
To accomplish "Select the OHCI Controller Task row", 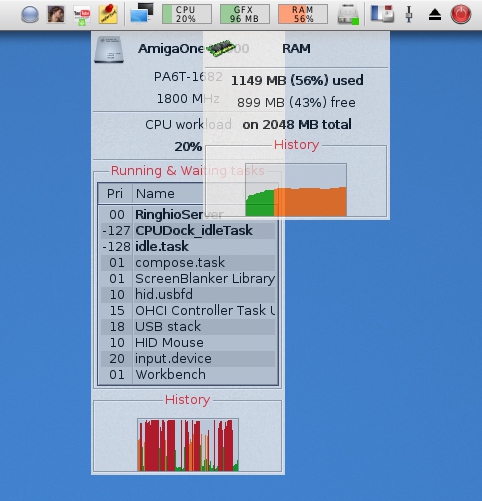I will [188, 311].
